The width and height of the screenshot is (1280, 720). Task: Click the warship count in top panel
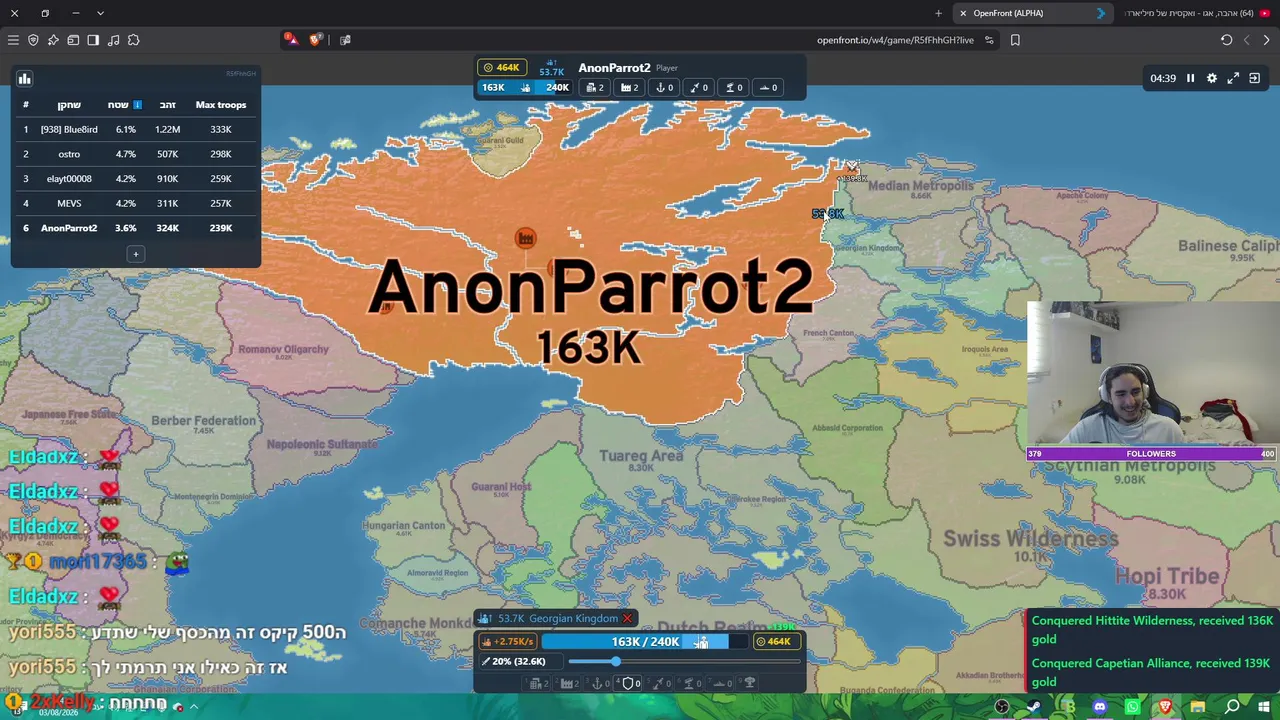pos(769,88)
